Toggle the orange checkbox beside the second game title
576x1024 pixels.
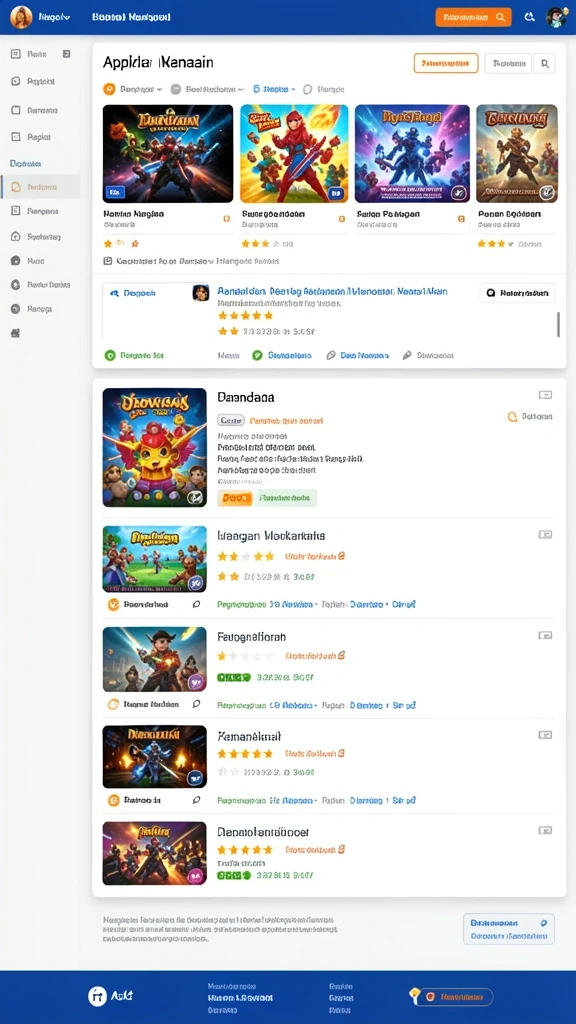pyautogui.click(x=342, y=219)
